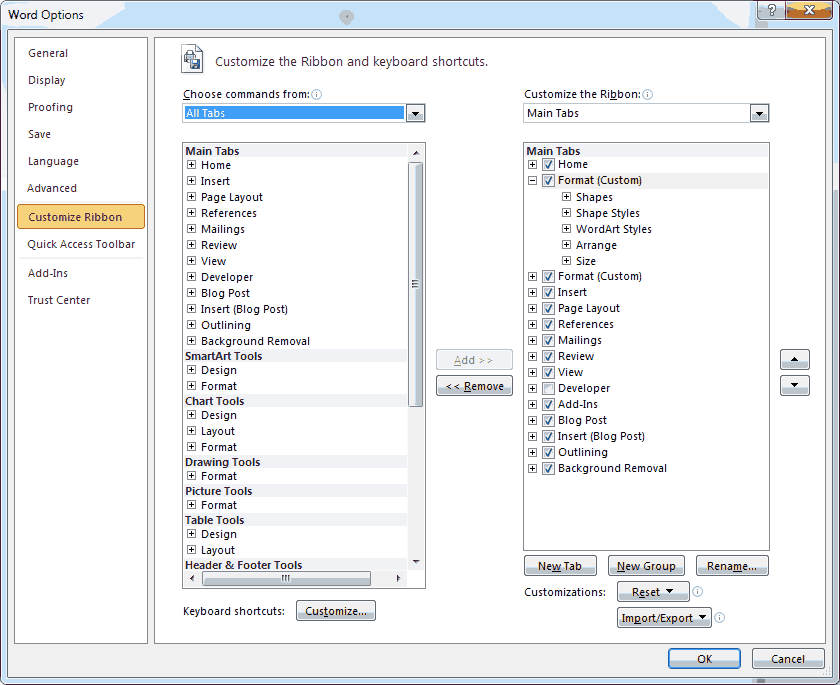
Task: Expand the Arrange group
Action: click(566, 245)
